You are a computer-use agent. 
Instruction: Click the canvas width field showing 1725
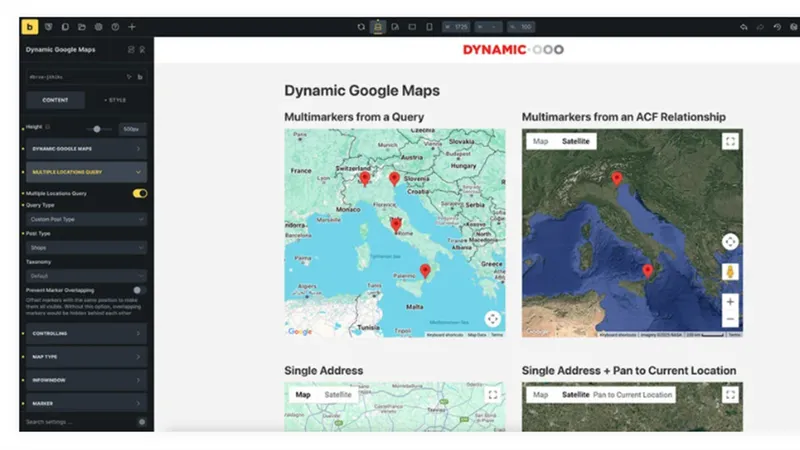pos(456,27)
